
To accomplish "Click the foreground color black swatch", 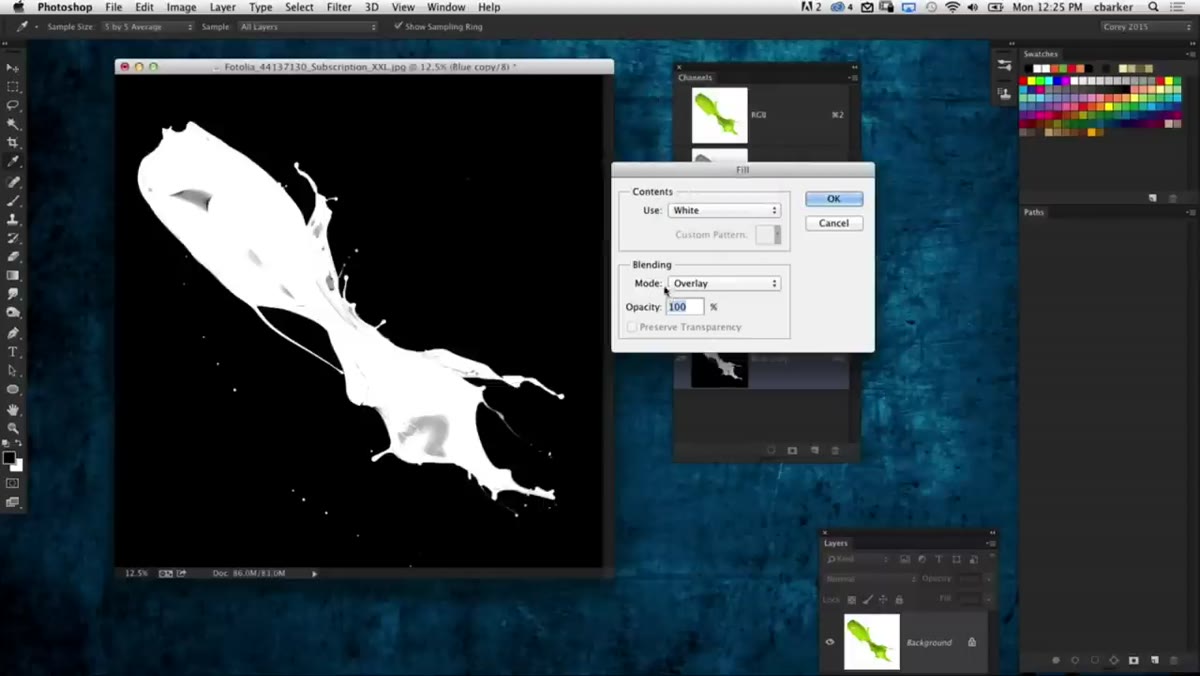I will click(9, 458).
